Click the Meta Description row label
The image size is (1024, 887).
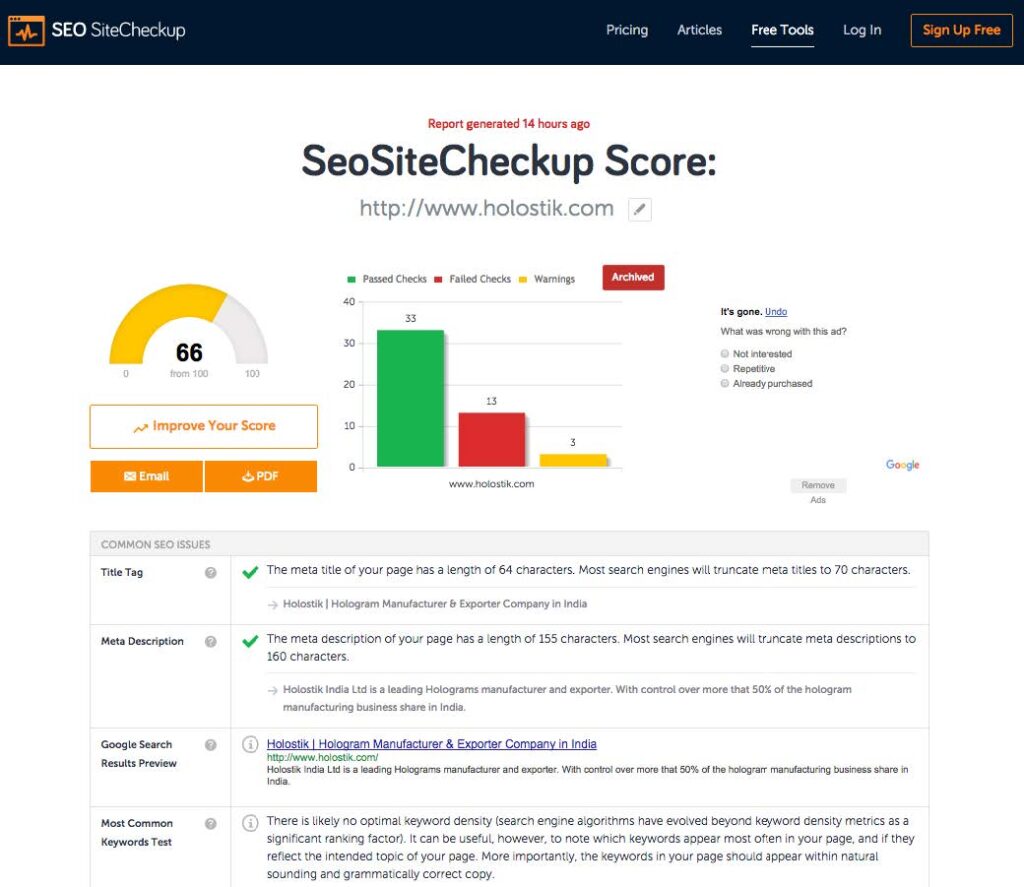click(142, 641)
